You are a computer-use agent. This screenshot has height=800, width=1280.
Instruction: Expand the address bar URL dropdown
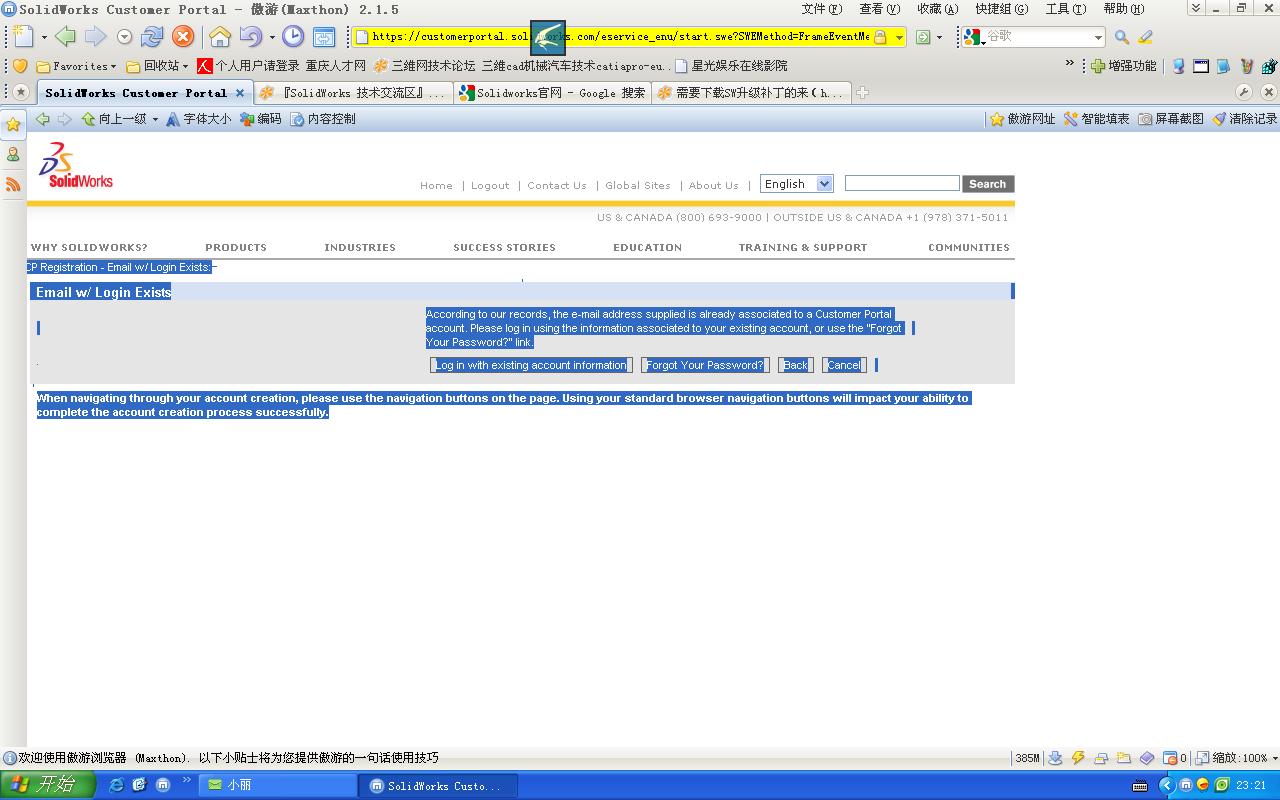click(x=899, y=37)
